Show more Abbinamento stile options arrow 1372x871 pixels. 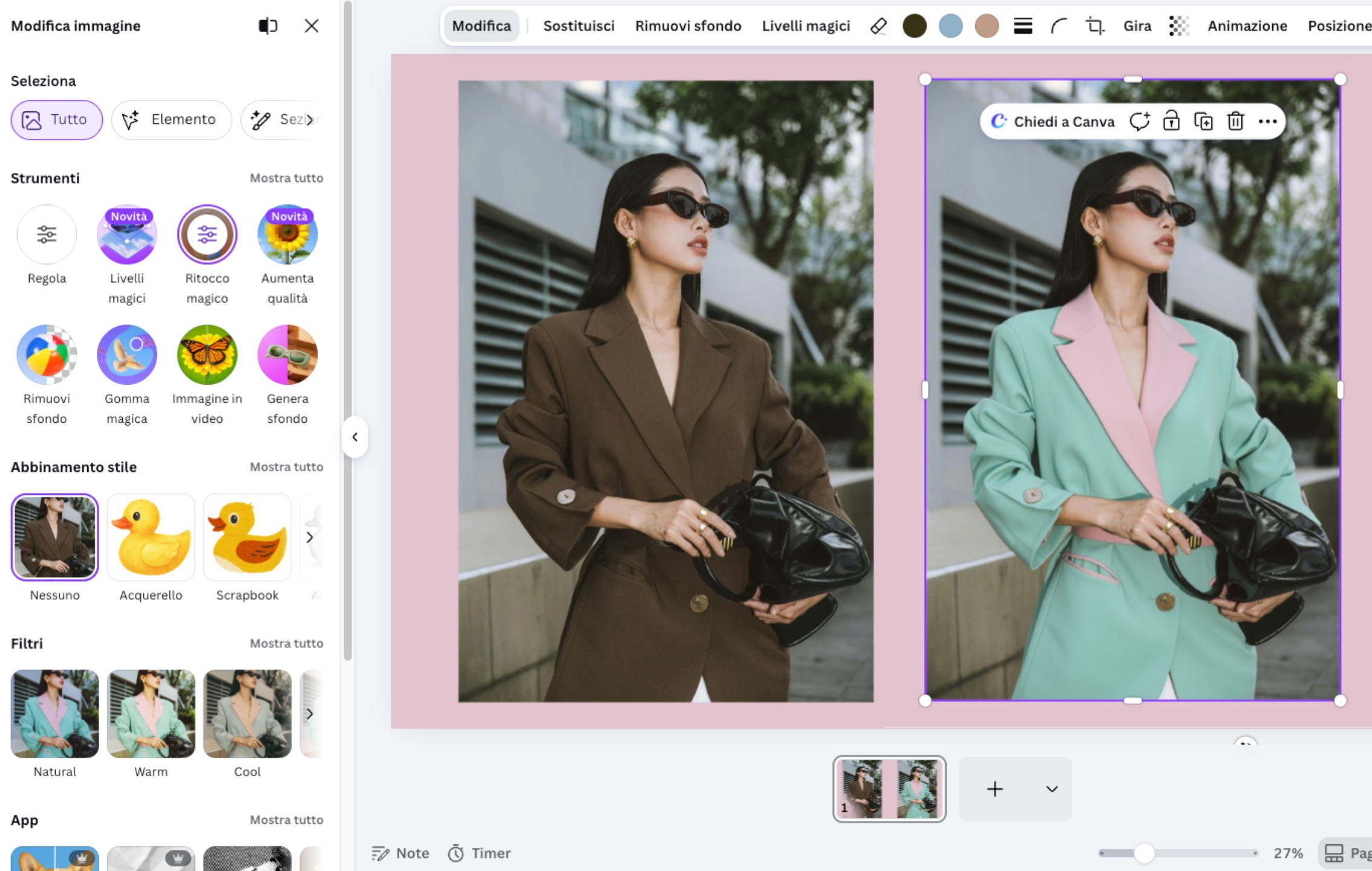click(x=310, y=537)
